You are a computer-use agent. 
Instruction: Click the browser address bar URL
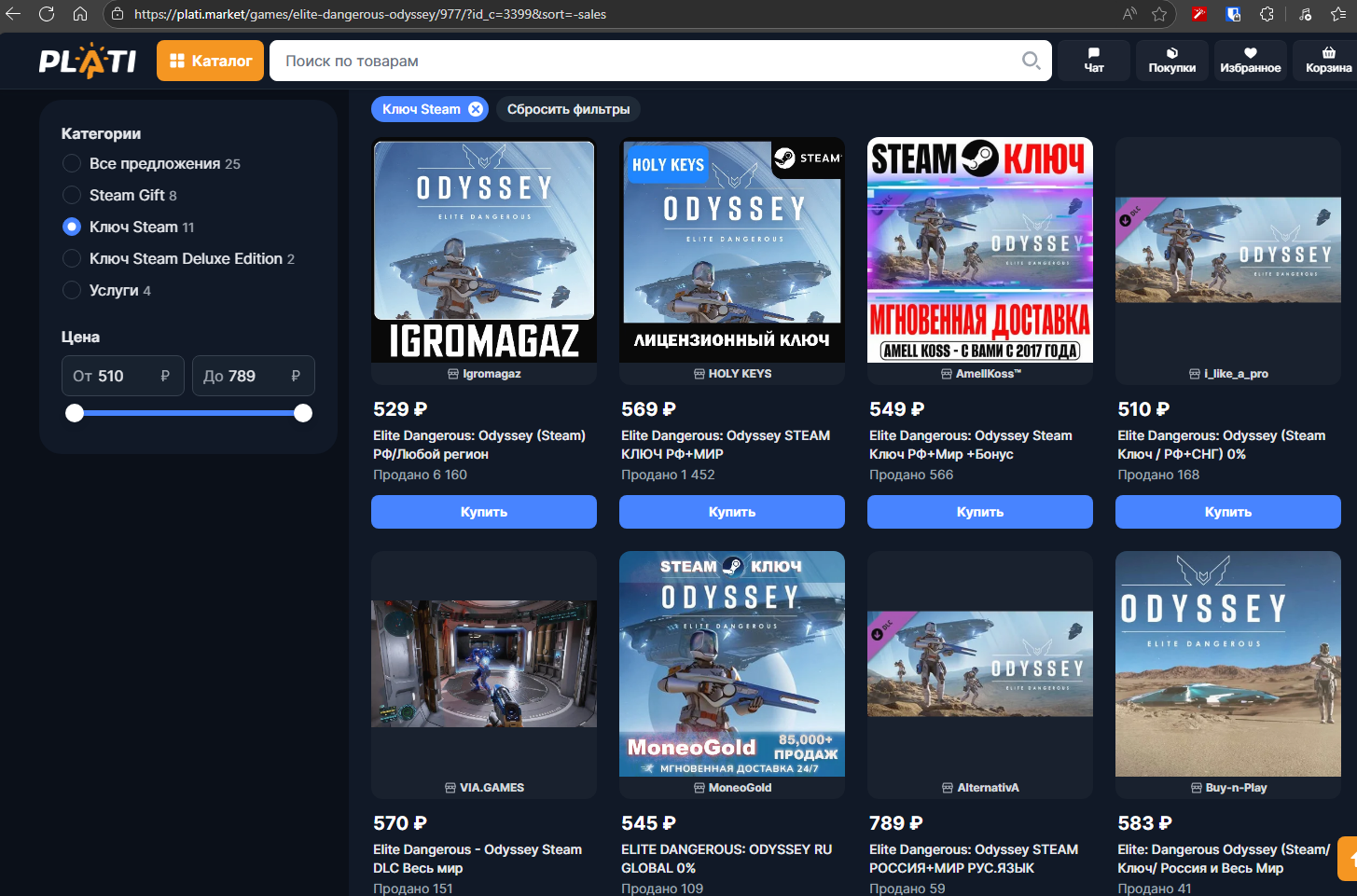tap(370, 14)
